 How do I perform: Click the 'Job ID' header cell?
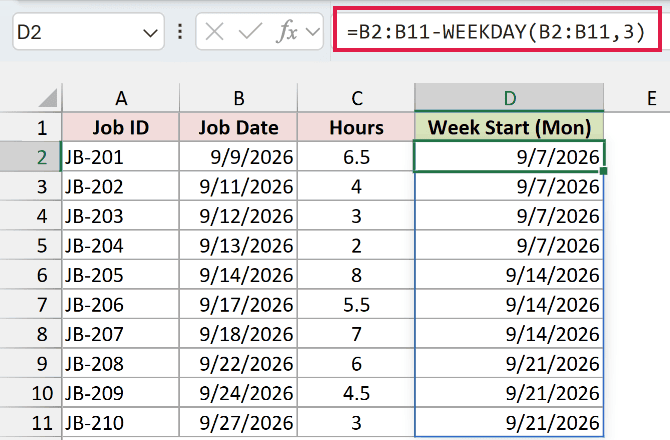click(121, 127)
